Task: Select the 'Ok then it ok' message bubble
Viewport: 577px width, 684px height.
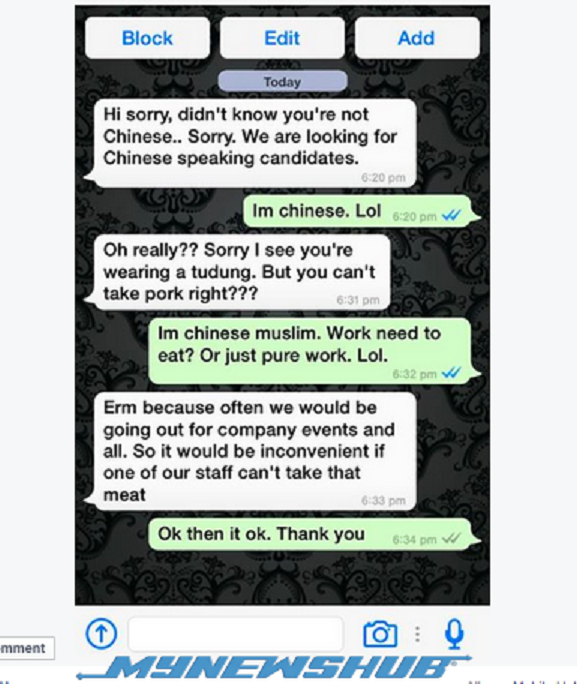Action: click(314, 534)
